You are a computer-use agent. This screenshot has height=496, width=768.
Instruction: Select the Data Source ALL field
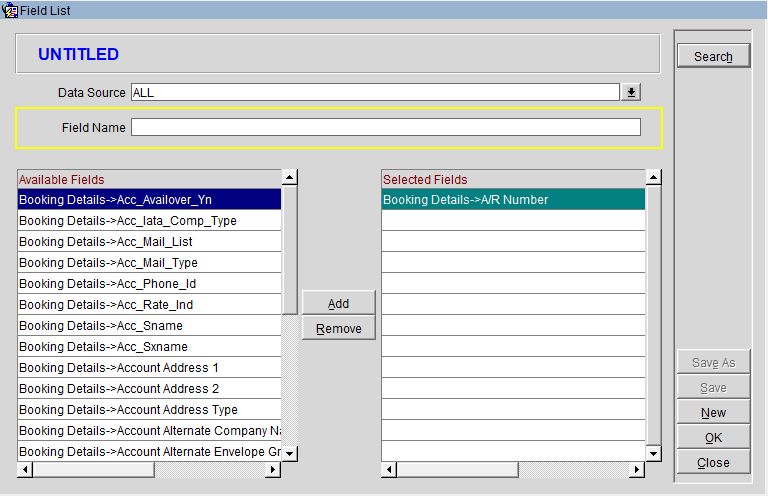click(x=375, y=93)
